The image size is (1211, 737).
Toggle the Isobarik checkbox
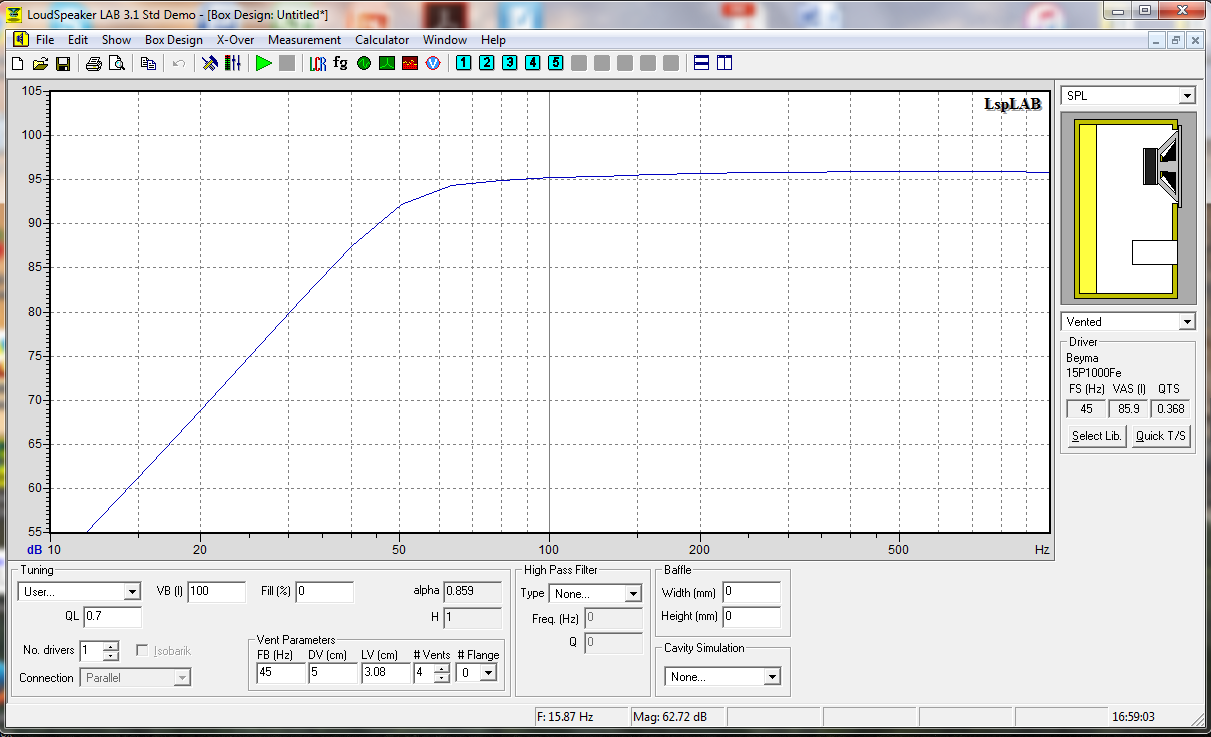coord(142,650)
